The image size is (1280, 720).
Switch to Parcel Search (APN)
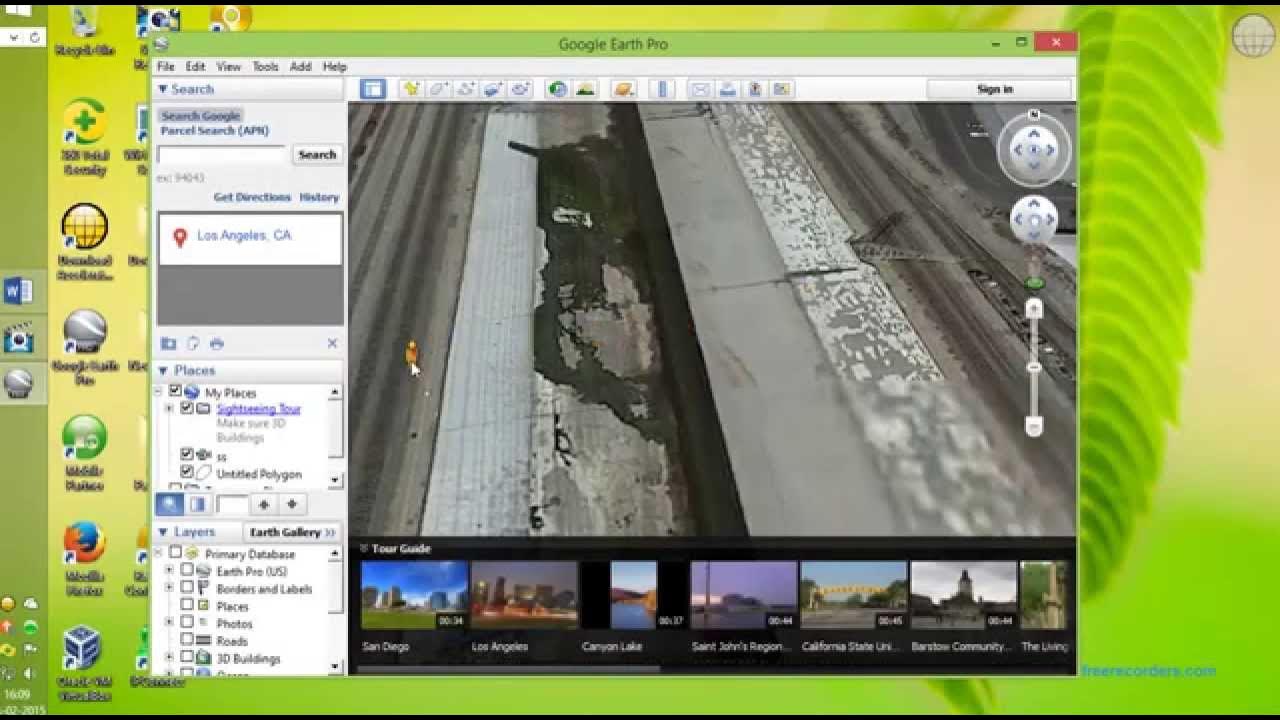coord(215,130)
